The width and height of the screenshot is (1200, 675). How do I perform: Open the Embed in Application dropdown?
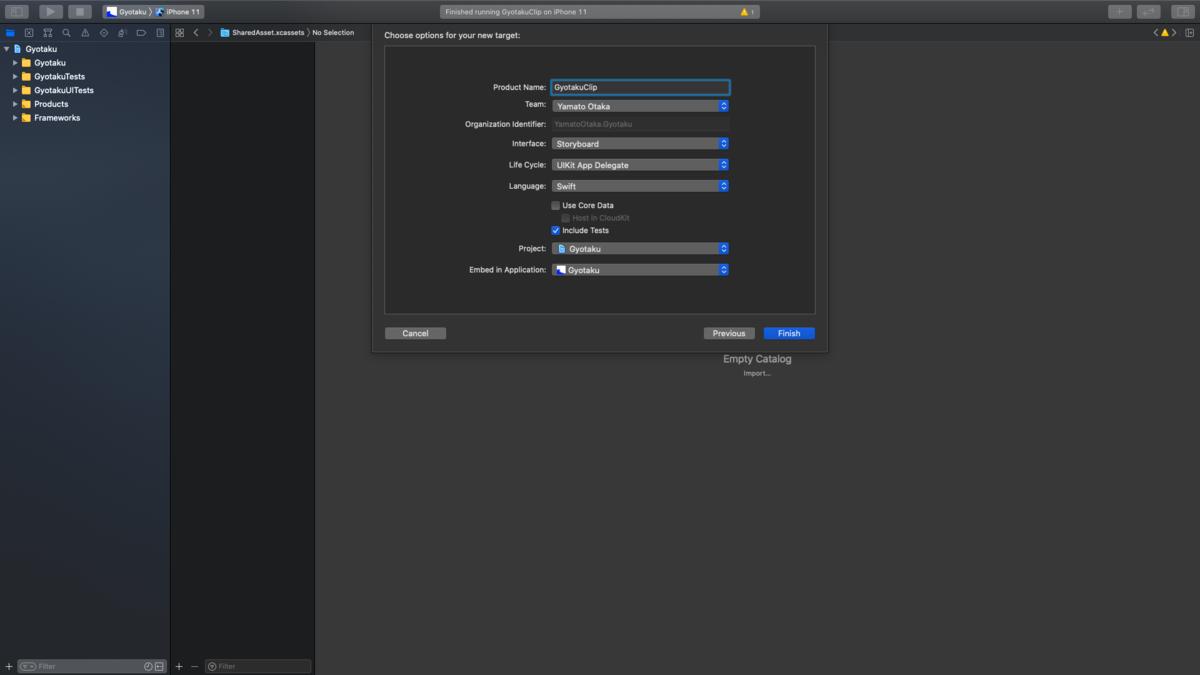click(x=640, y=270)
